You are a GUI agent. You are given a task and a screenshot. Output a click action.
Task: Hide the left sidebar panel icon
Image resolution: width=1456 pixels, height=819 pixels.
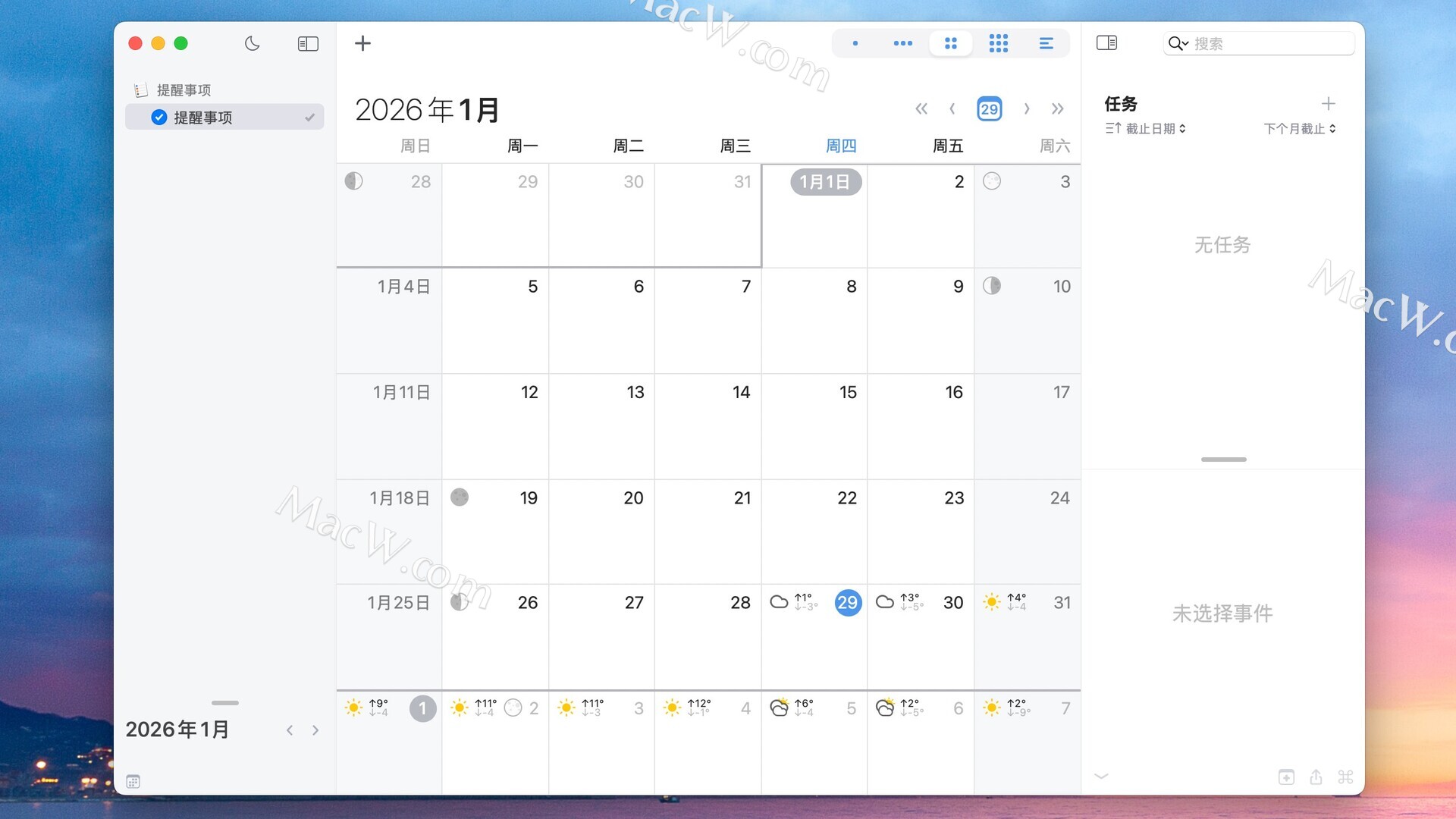[x=308, y=43]
